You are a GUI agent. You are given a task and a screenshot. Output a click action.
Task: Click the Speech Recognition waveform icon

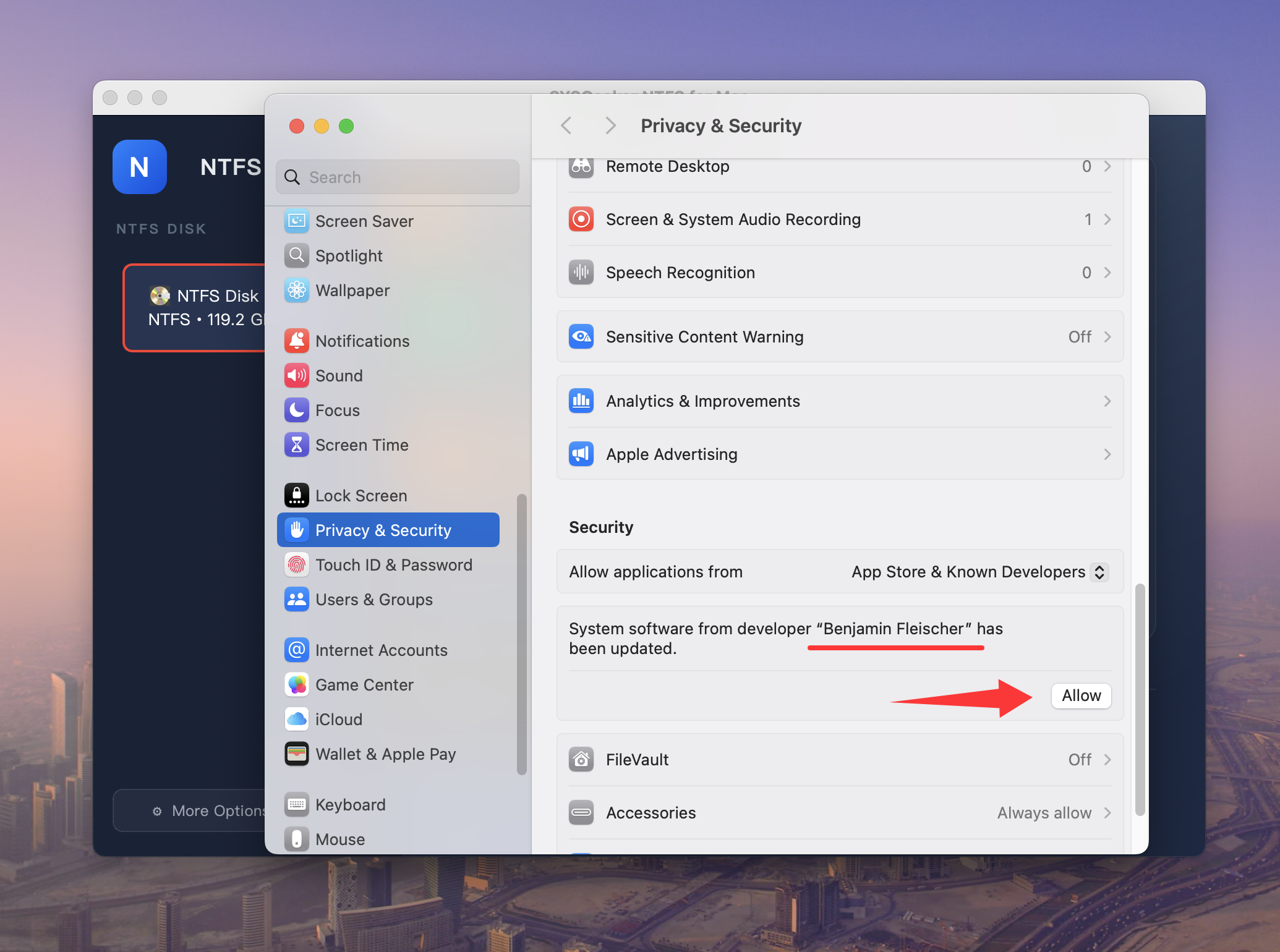coord(581,272)
